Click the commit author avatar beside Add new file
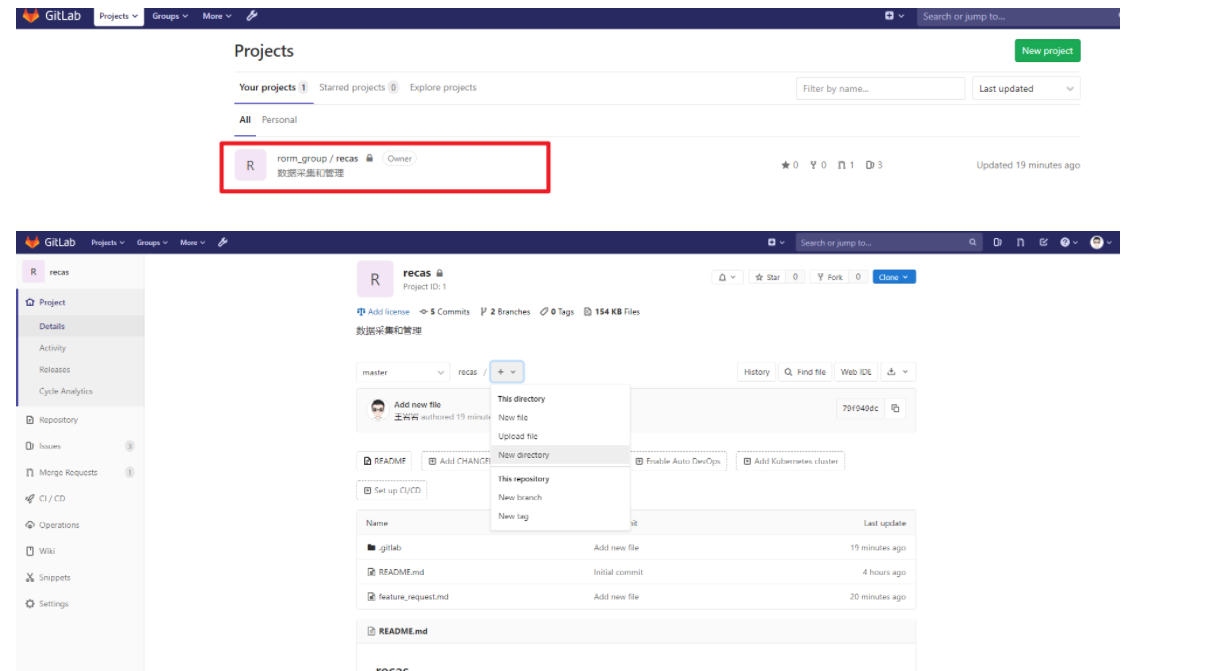 coord(378,409)
